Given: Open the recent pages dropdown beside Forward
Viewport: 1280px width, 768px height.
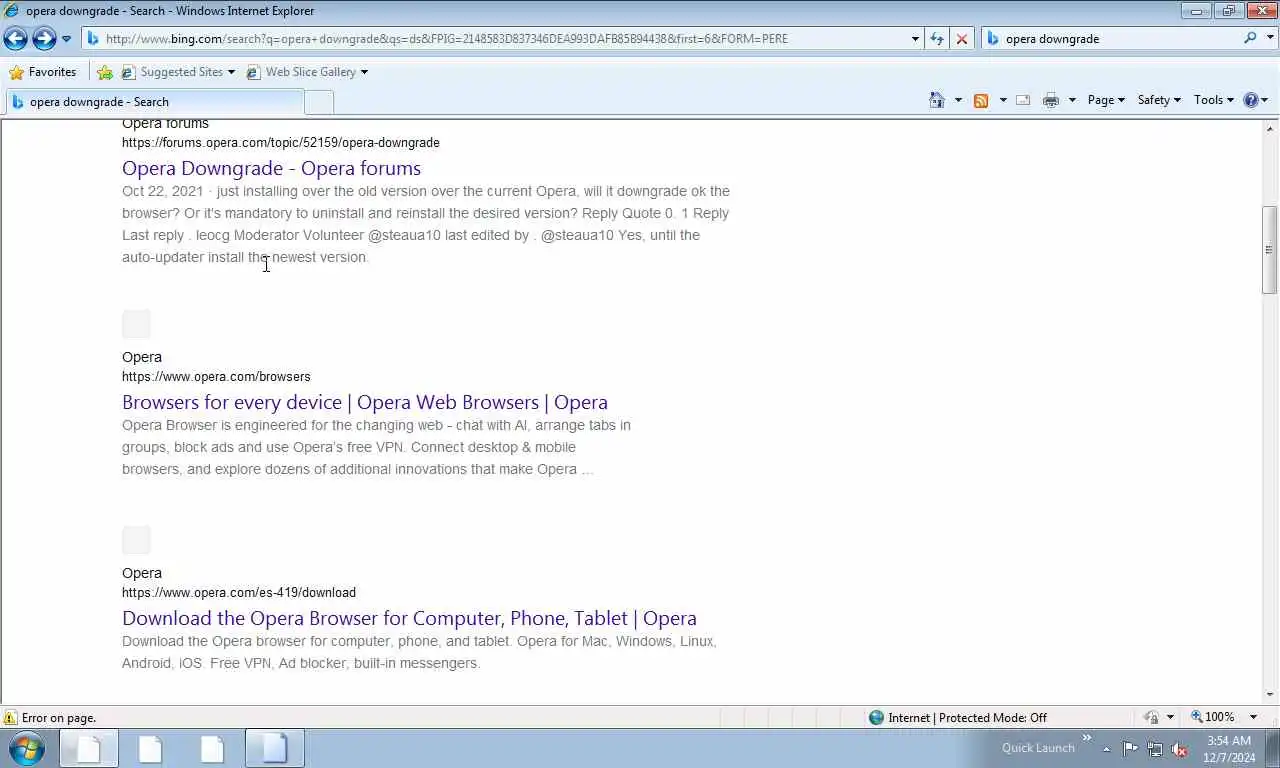Looking at the screenshot, I should click(66, 39).
